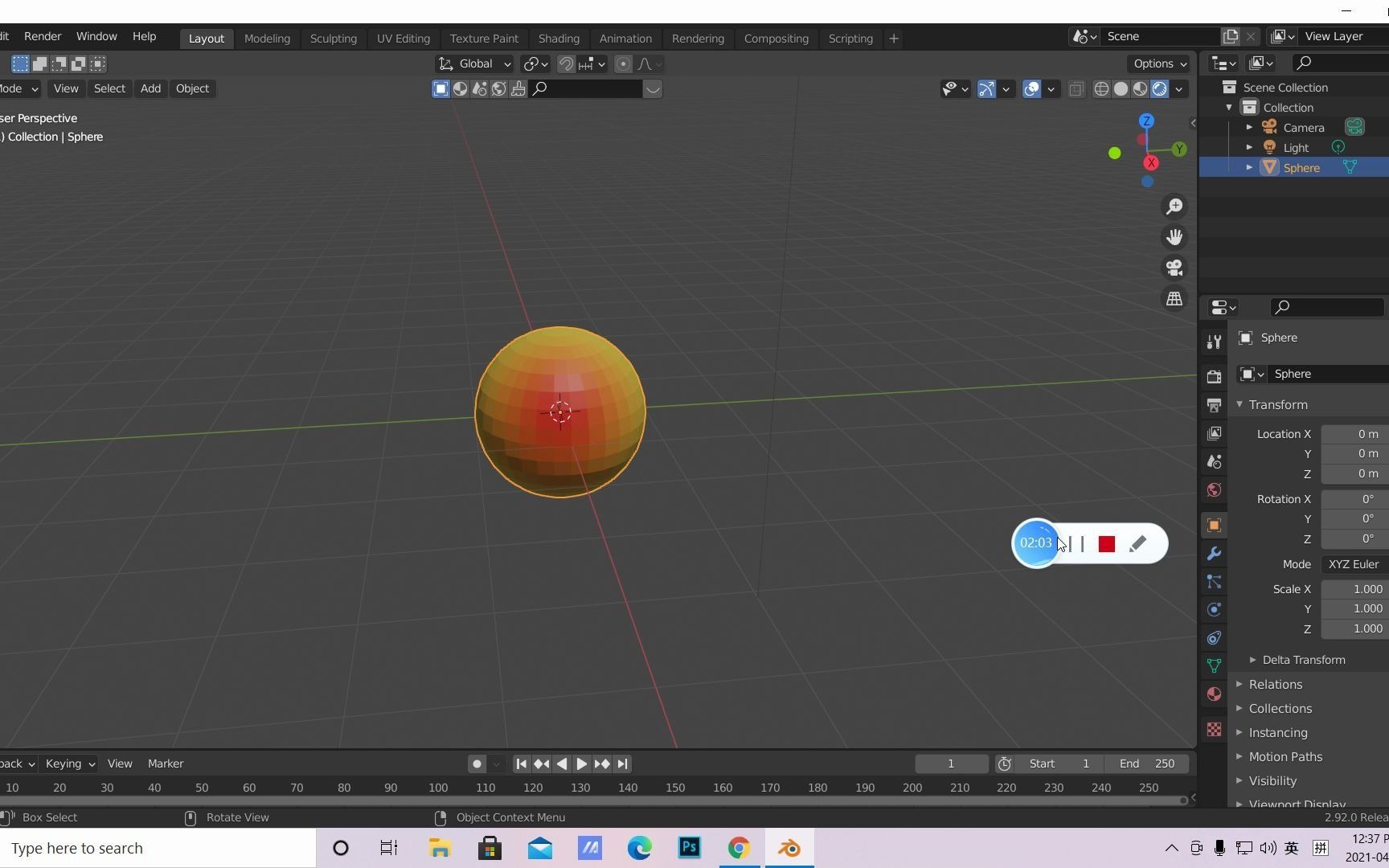The height and width of the screenshot is (868, 1389).
Task: Open the Physics Properties tab
Action: pos(1214,609)
